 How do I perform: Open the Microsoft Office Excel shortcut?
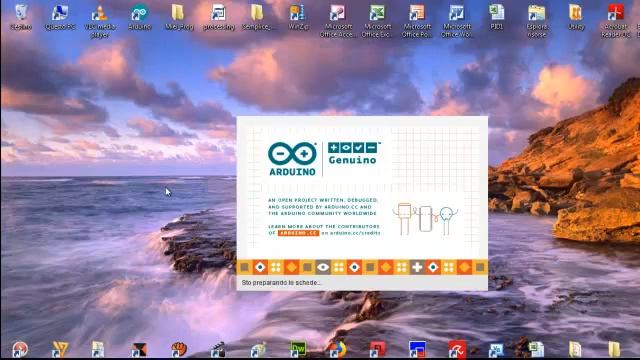pyautogui.click(x=377, y=21)
